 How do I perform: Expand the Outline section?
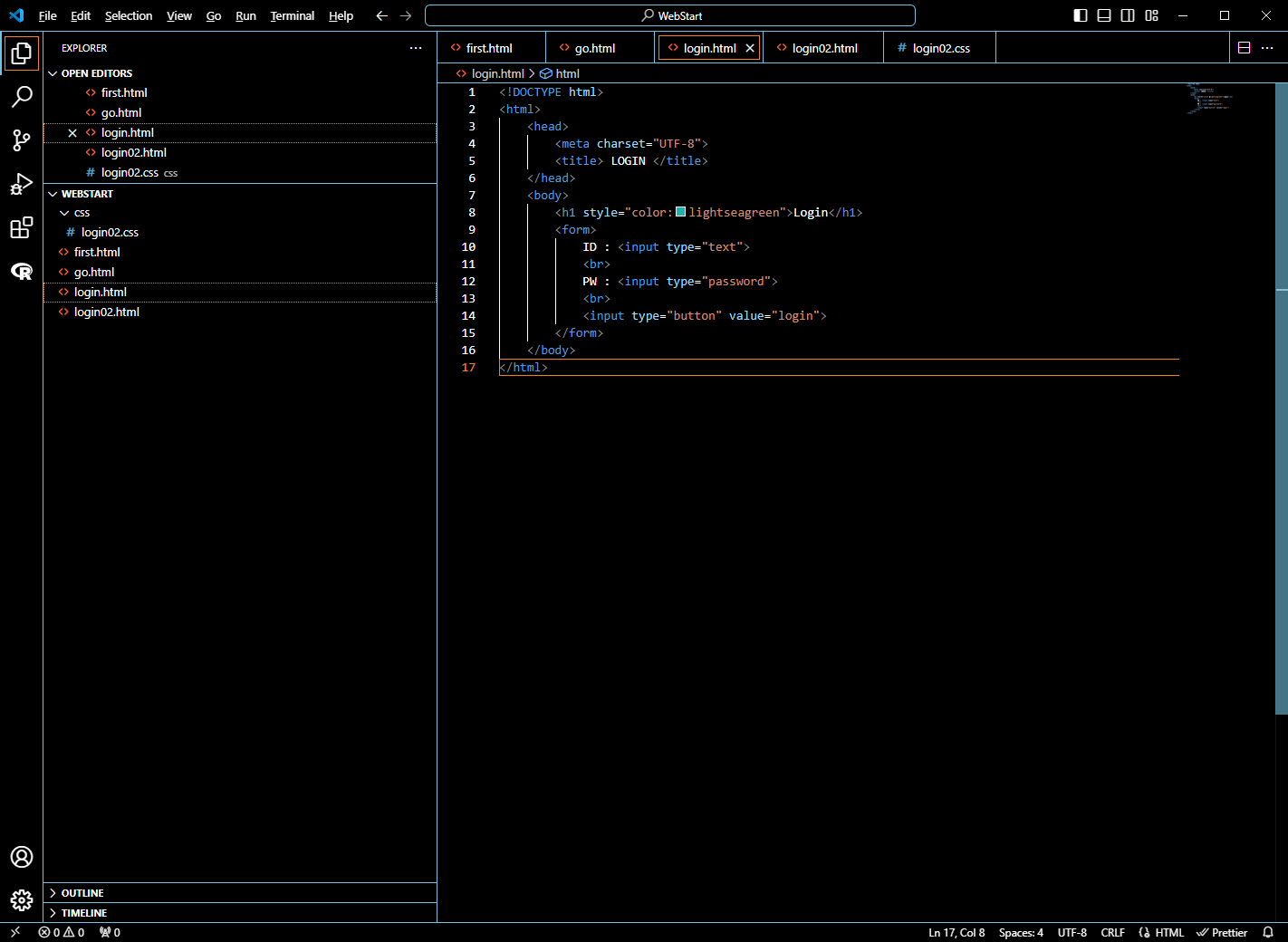click(240, 893)
